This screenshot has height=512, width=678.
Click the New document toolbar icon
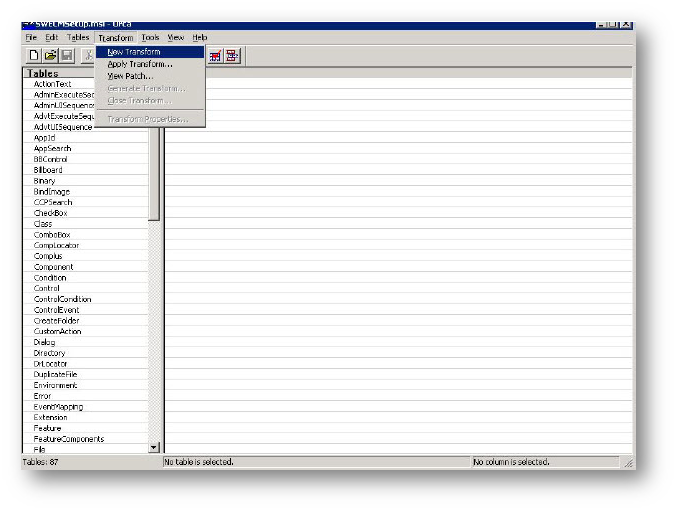point(33,57)
